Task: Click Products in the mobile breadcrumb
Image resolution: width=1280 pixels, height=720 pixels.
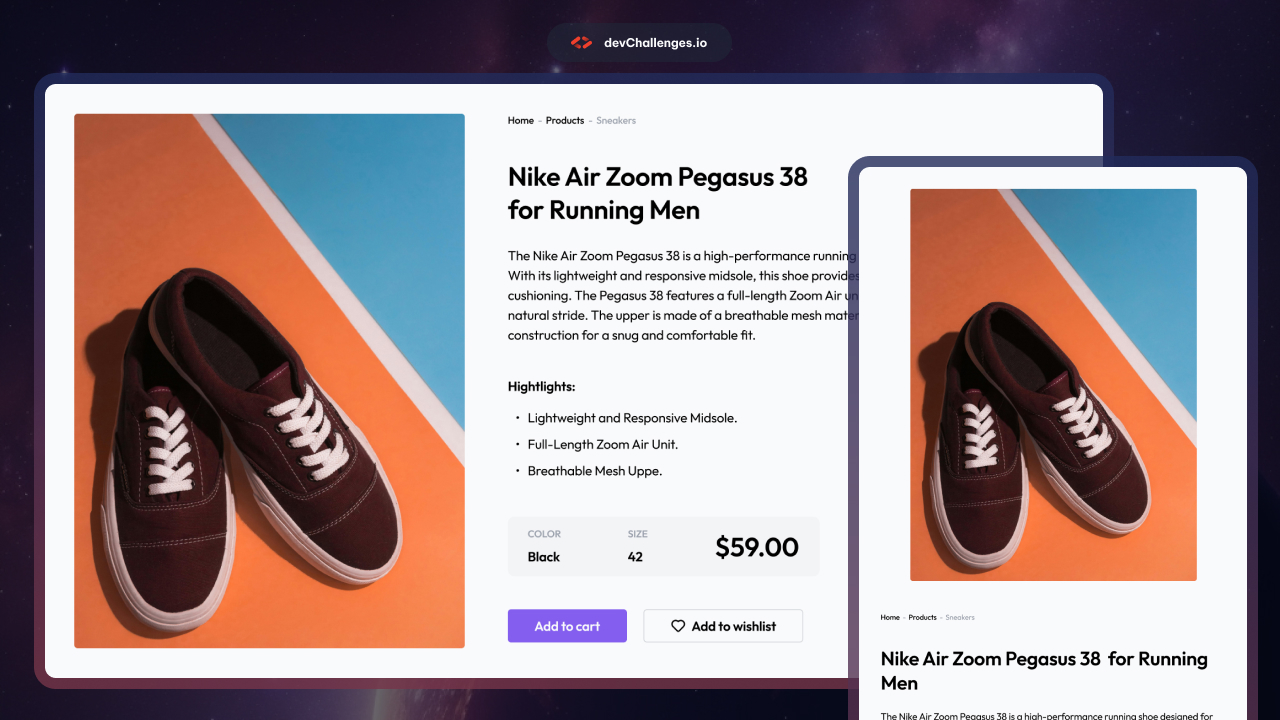Action: point(922,617)
